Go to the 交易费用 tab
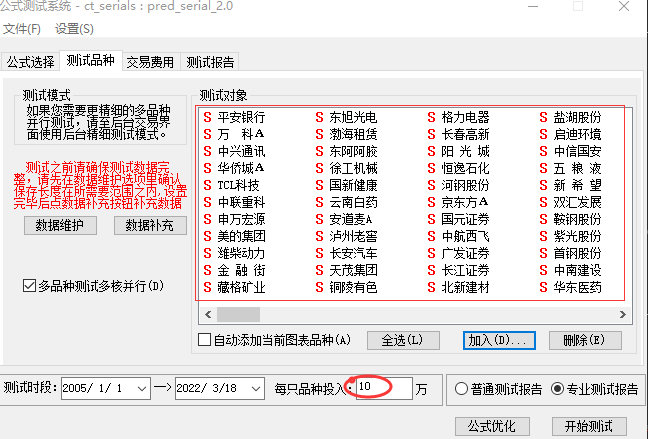The image size is (648, 439). (150, 62)
